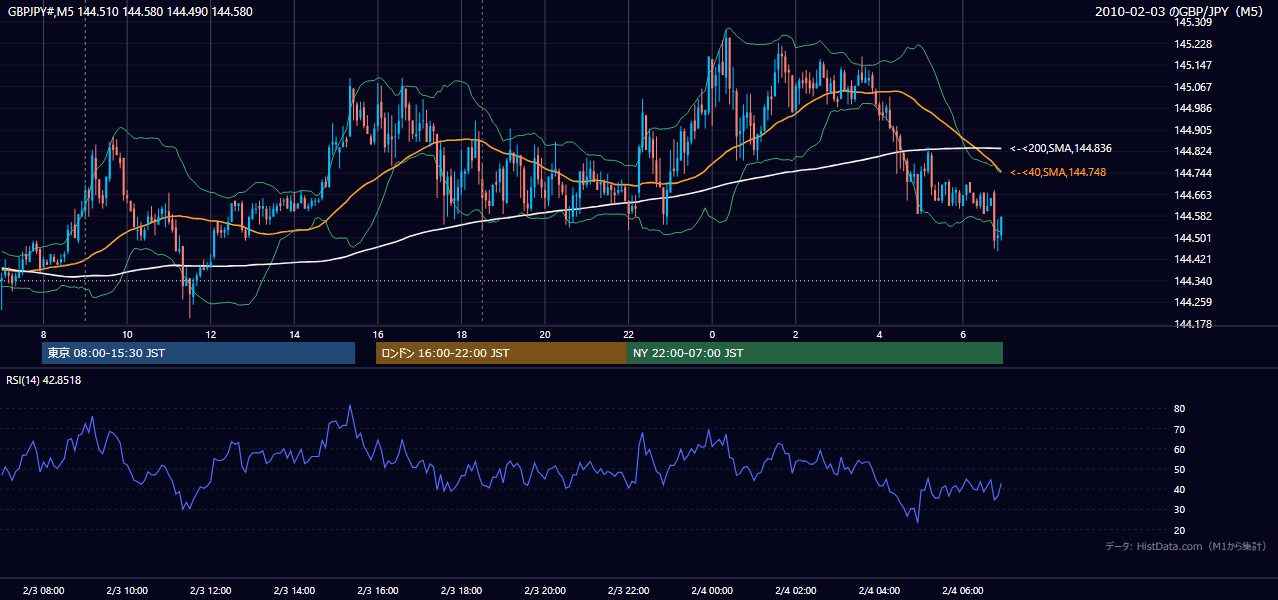The image size is (1278, 600).
Task: Click price axis label 145.147
Action: pos(1194,65)
